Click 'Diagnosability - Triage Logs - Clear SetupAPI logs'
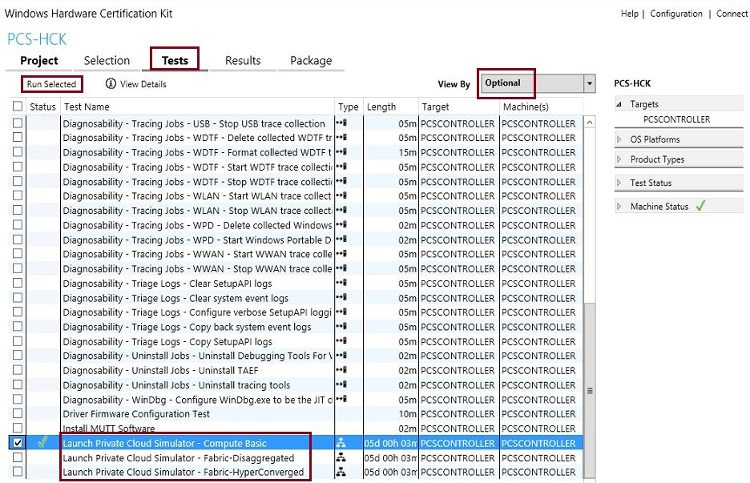The image size is (750, 483). [167, 284]
